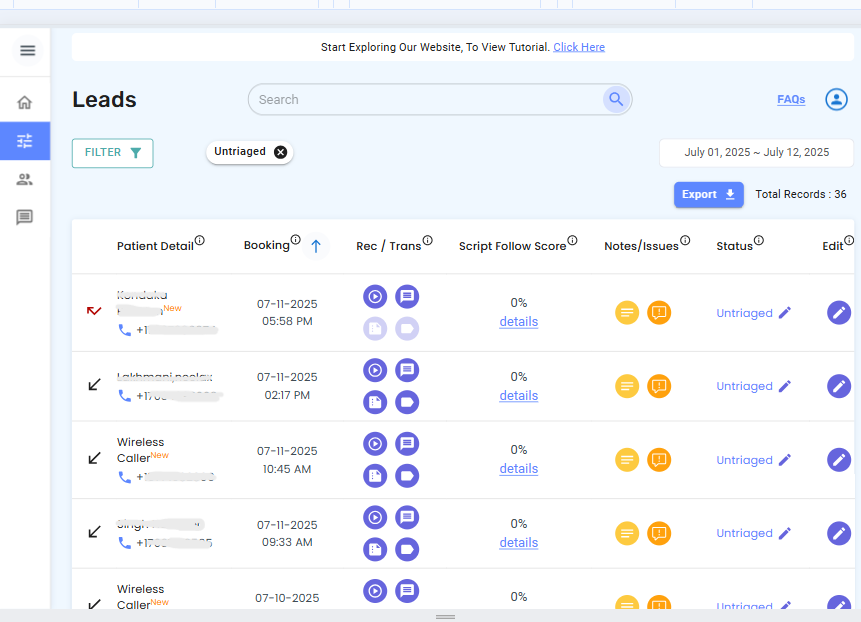Open the hamburger menu in the sidebar

27,51
